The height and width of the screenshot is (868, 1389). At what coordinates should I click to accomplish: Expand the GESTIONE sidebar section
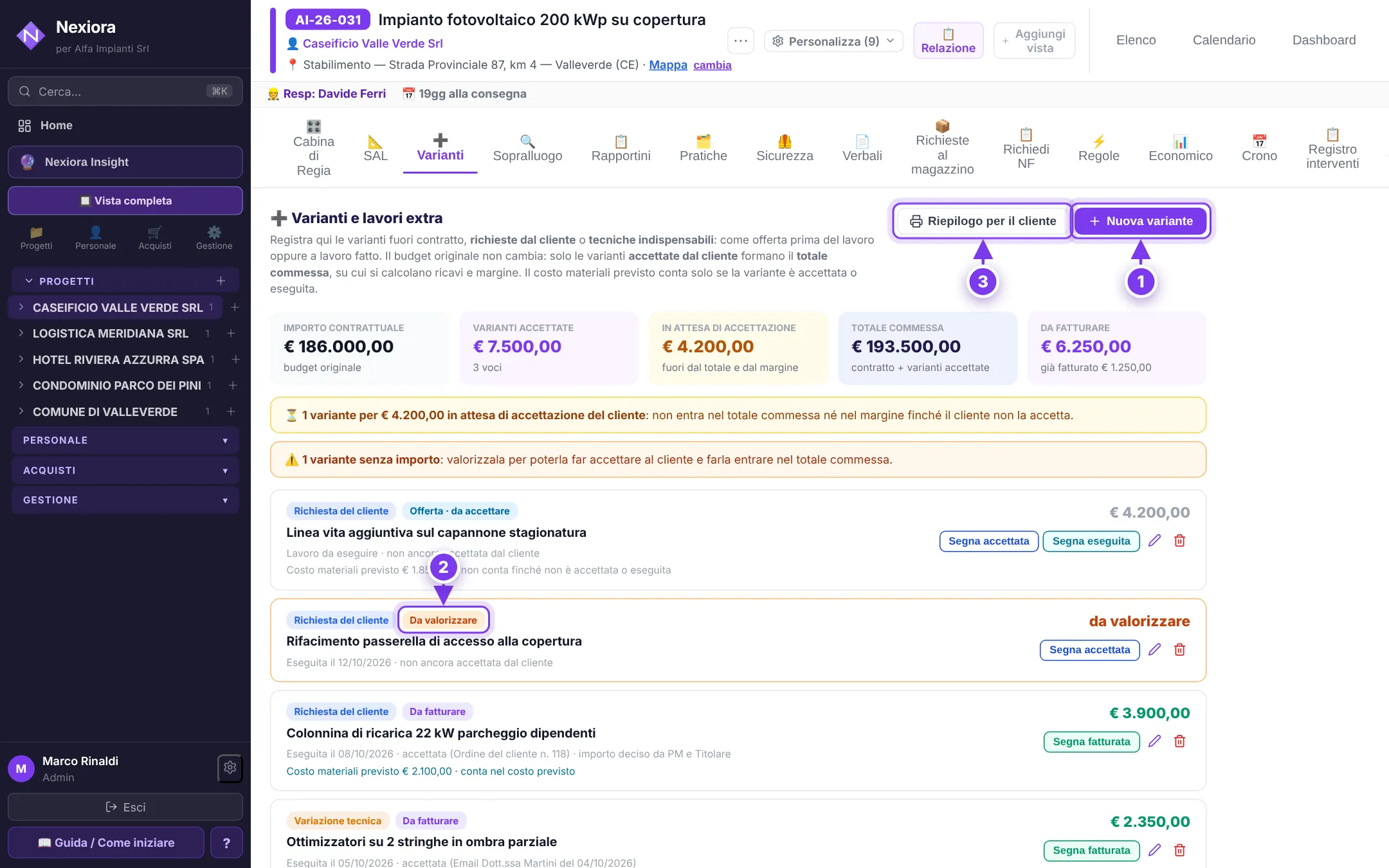pyautogui.click(x=125, y=500)
